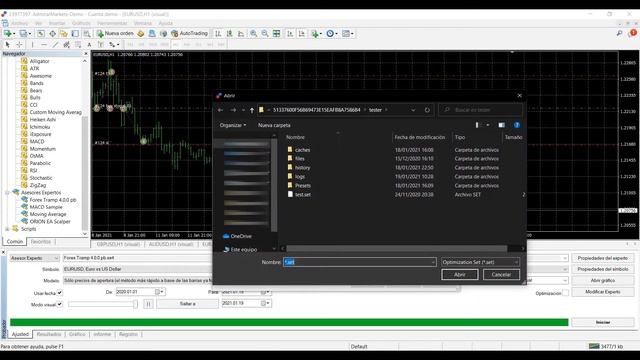640x360 pixels.
Task: Click the refresh icon in the address bar
Action: coord(427,110)
